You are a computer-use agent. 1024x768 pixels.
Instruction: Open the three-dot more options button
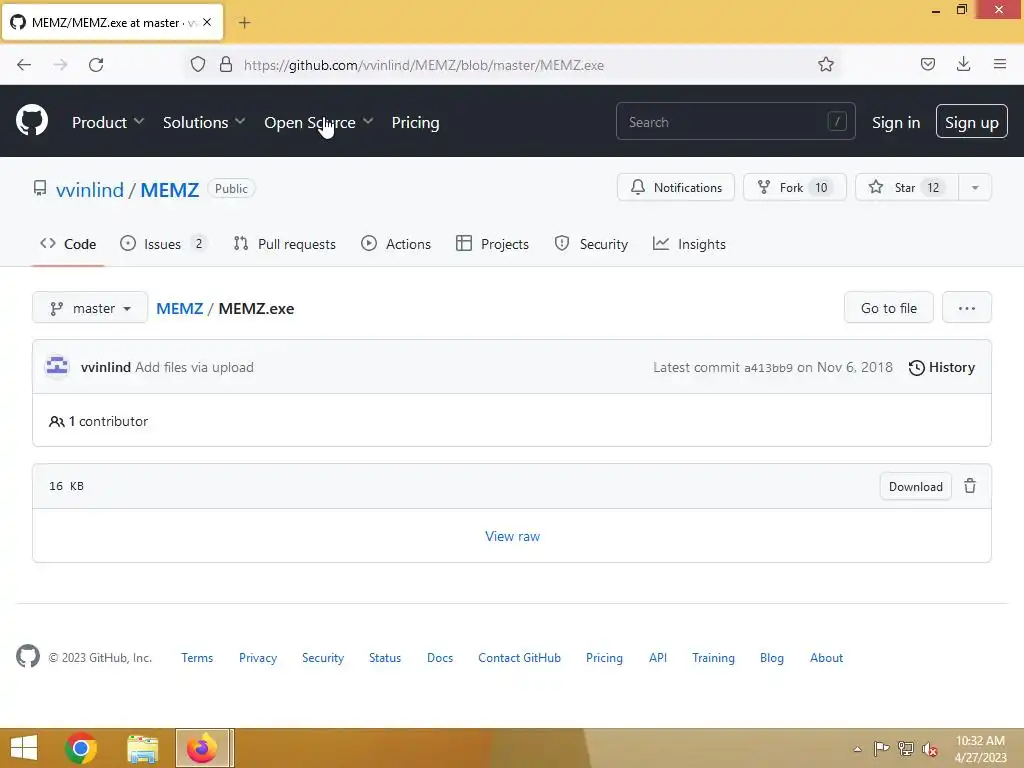click(x=967, y=308)
